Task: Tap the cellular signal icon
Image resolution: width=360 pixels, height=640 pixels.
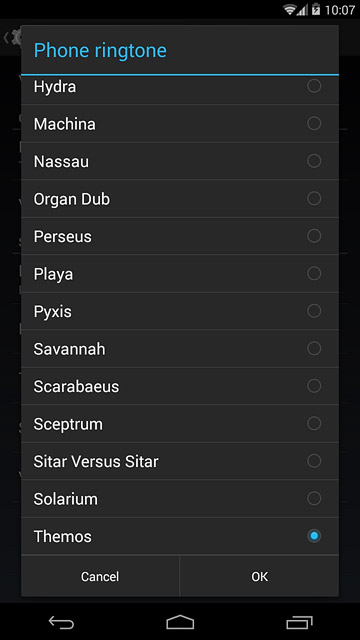Action: (302, 9)
